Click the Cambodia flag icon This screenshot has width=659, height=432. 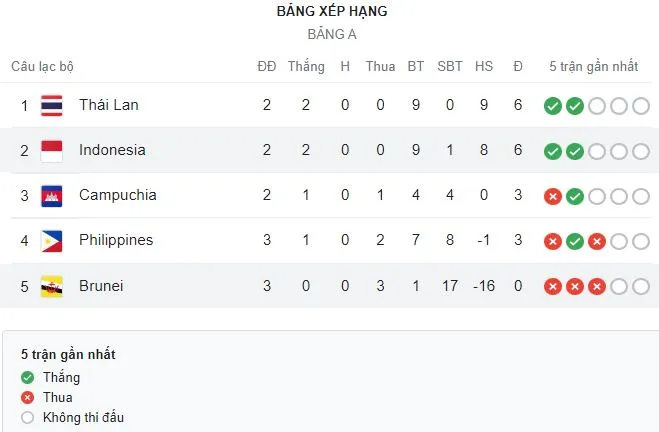52,196
